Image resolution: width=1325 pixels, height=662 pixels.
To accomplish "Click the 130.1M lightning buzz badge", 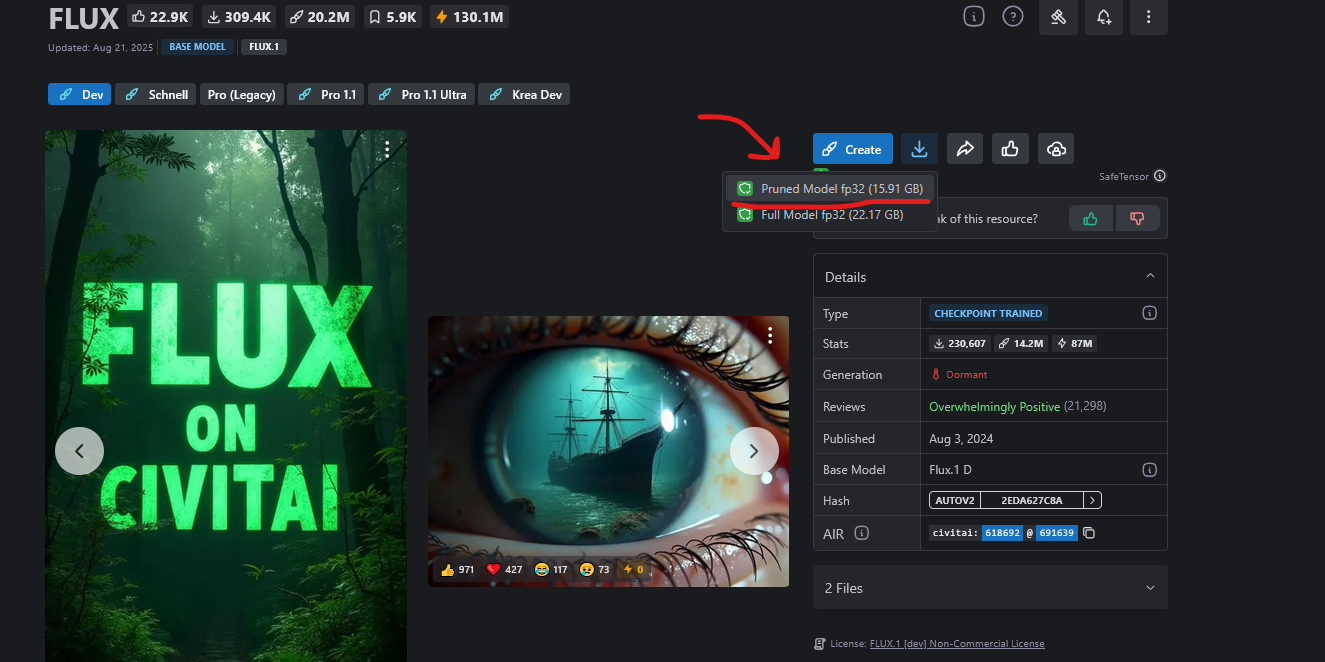I will point(469,16).
